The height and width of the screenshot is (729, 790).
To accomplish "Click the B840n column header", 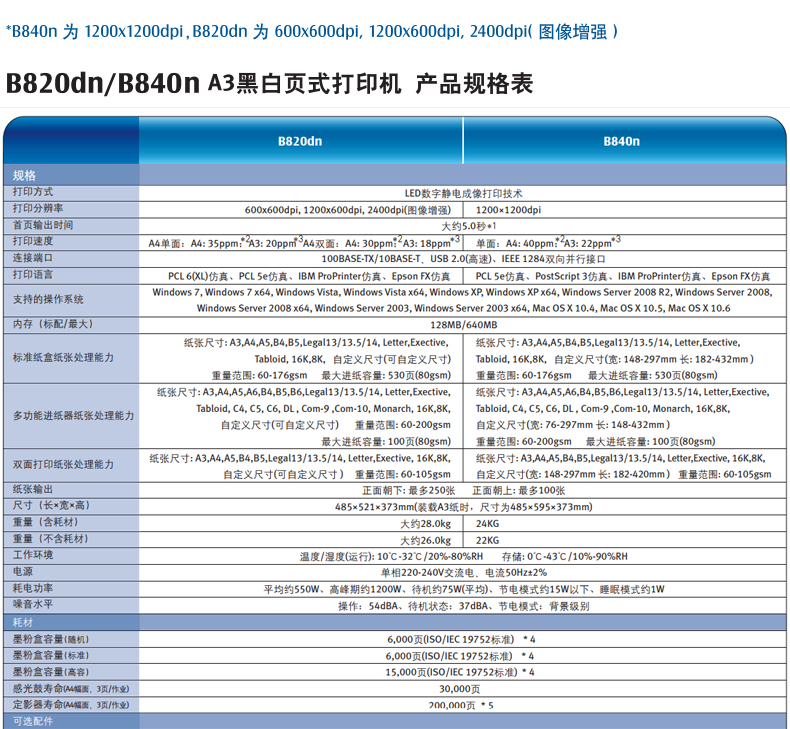I will tap(621, 141).
